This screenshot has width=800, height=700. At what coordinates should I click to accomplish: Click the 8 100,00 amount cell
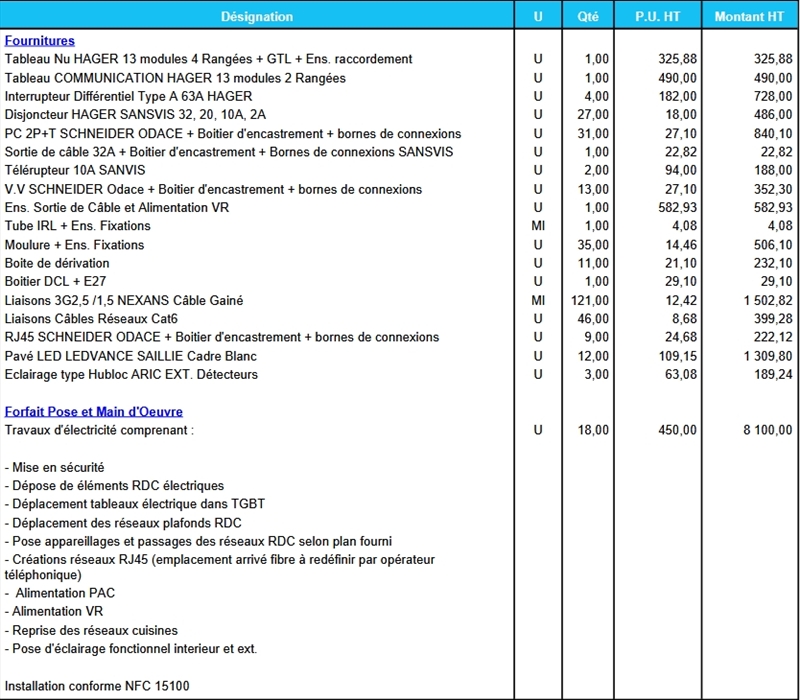click(x=767, y=430)
